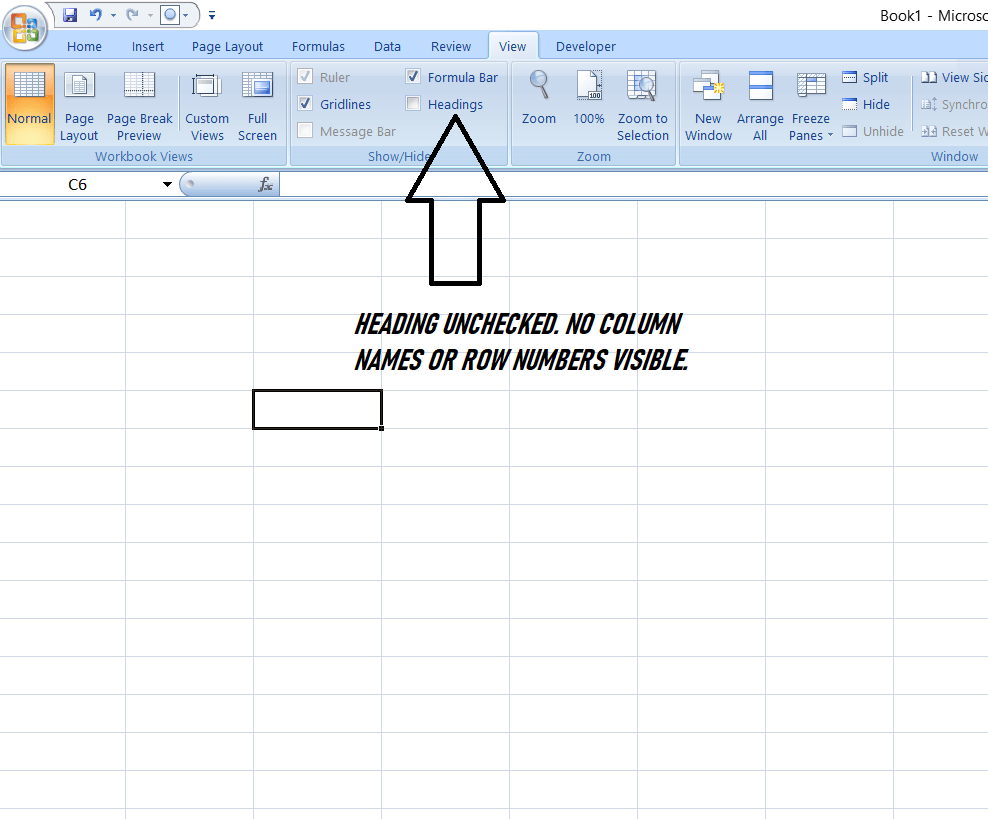Uncheck the Formula Bar option
988x819 pixels.
click(413, 76)
